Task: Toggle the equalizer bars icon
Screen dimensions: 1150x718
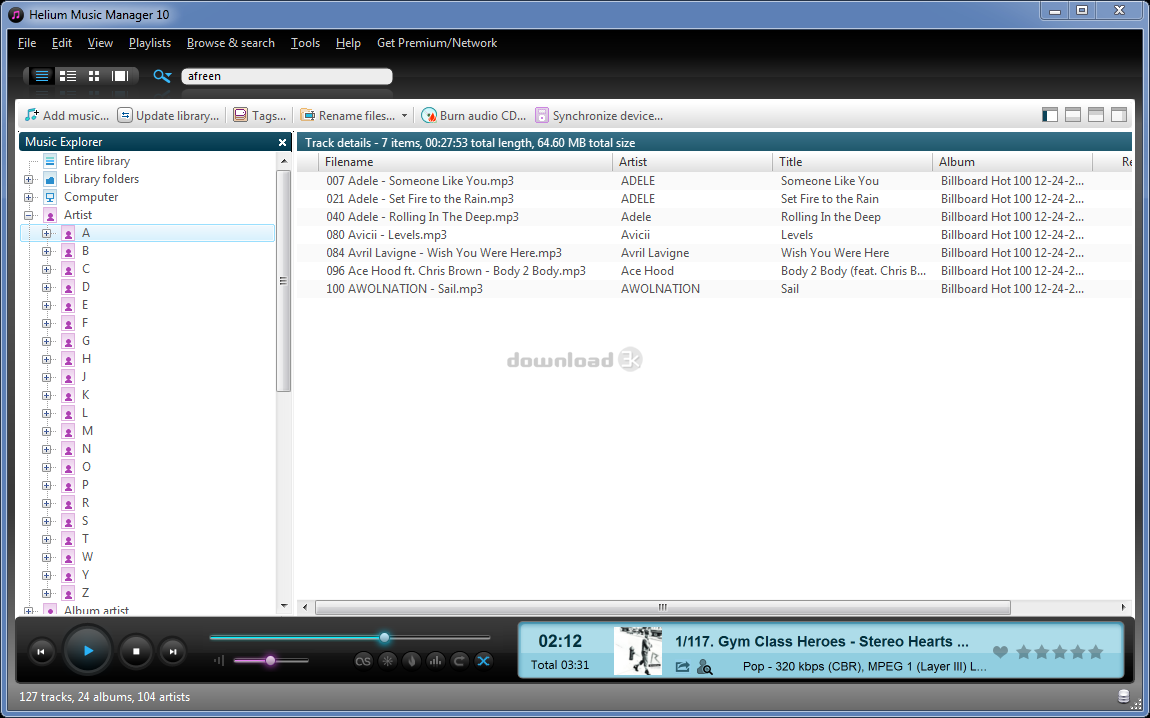Action: click(436, 661)
